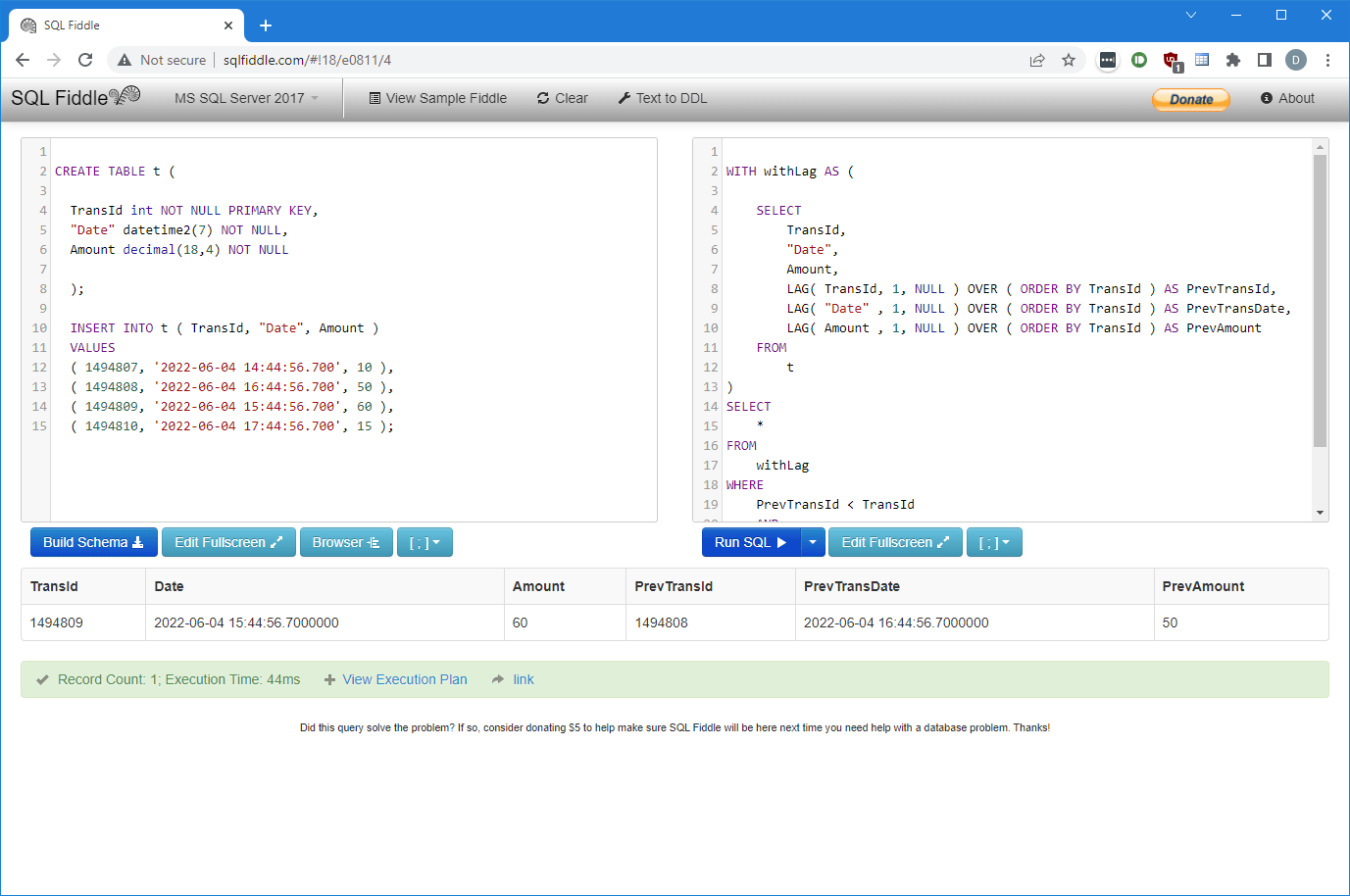Click the Donate button
1350x896 pixels.
[1191, 99]
